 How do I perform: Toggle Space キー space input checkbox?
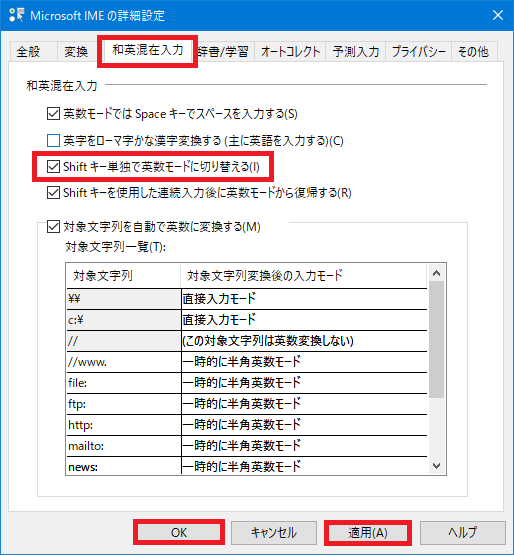click(x=53, y=114)
